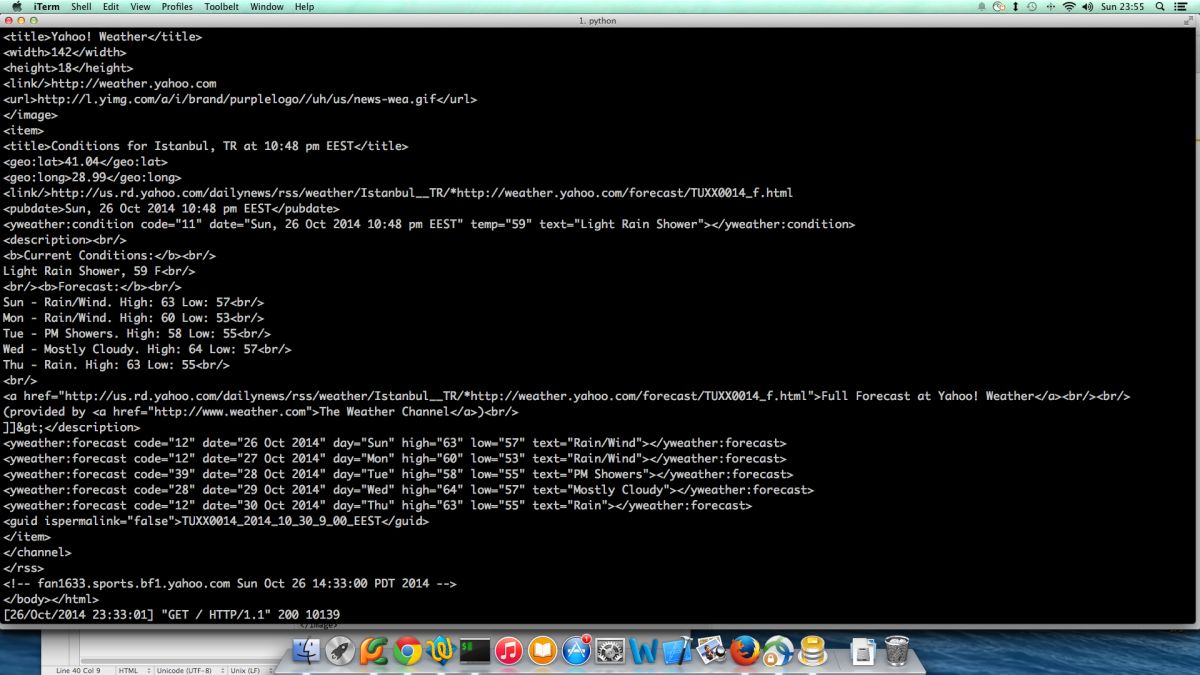Click the yweather:condition code="11" line
Screen dimensions: 1200x675
[429, 224]
